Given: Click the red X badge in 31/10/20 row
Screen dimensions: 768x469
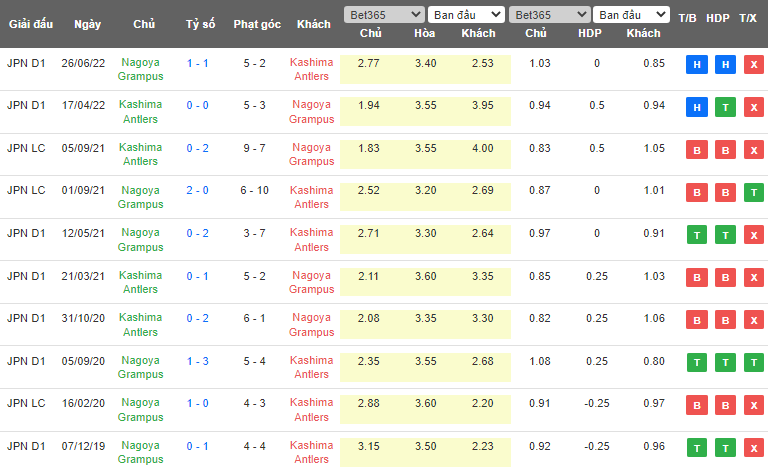Looking at the screenshot, I should tap(754, 320).
